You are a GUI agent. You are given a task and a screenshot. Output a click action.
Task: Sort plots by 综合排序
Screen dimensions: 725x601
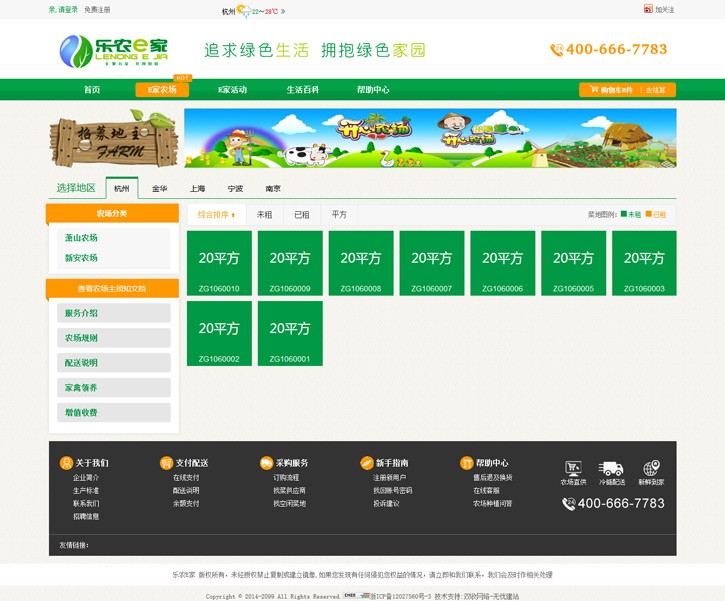tap(216, 214)
